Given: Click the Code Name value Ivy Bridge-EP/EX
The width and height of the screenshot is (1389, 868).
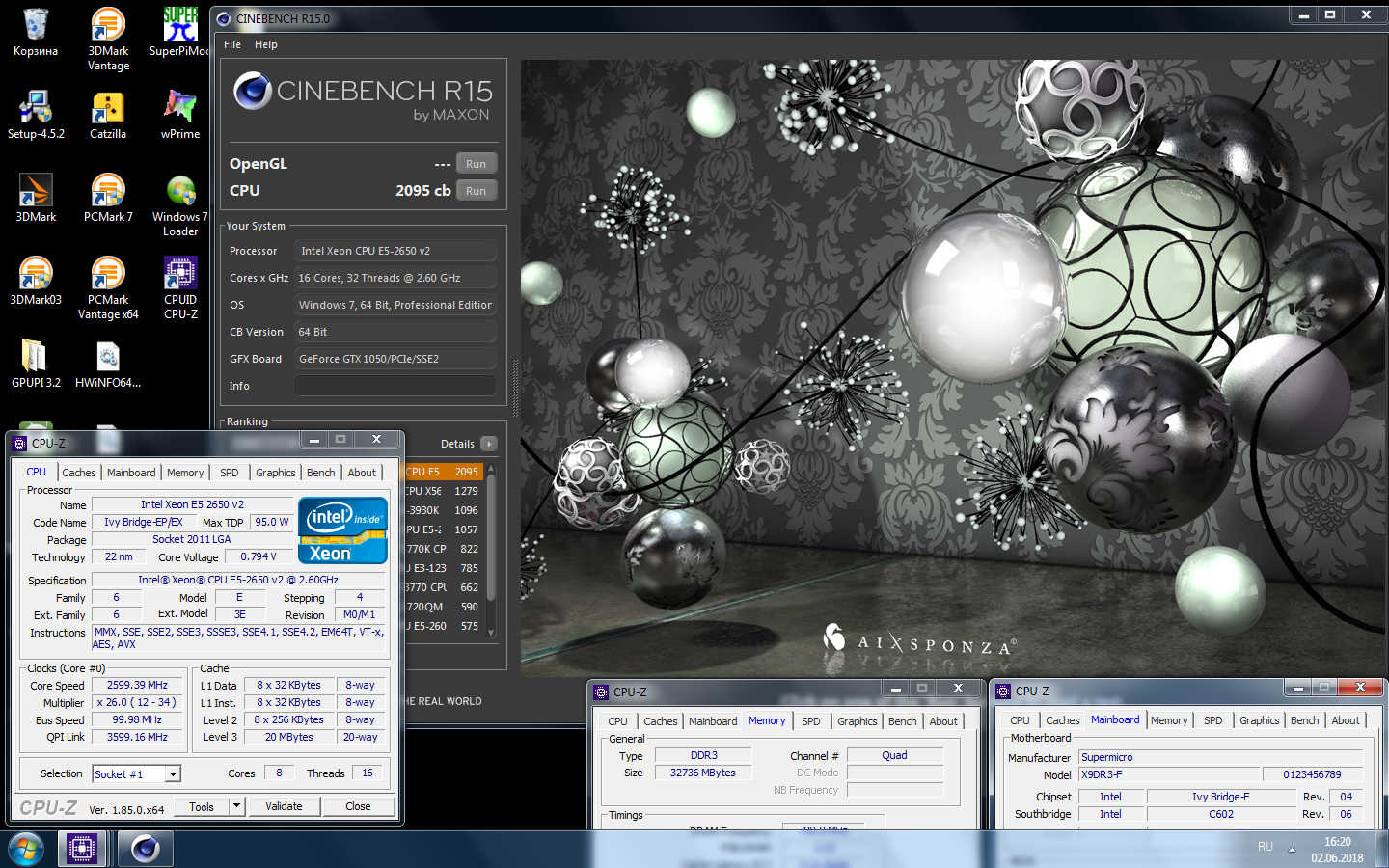Looking at the screenshot, I should click(x=144, y=522).
